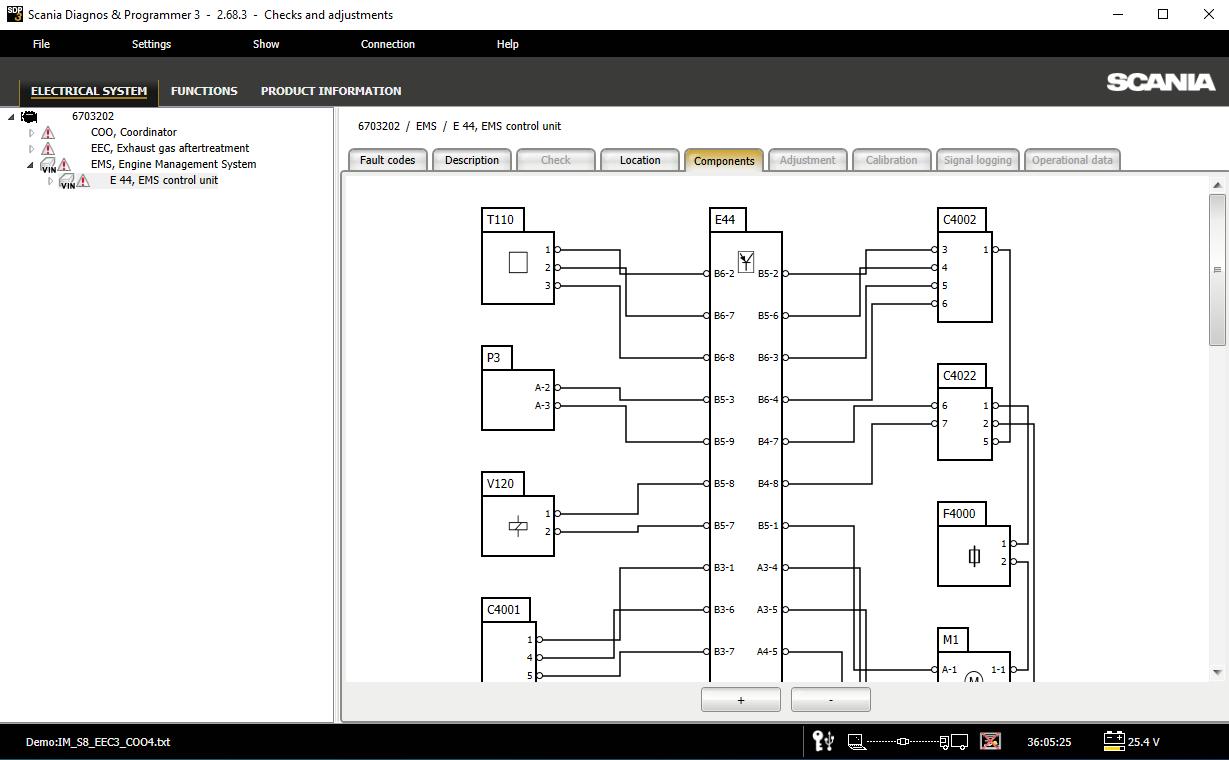1229x760 pixels.
Task: Click the engine icon beside 6703202
Action: [x=30, y=116]
